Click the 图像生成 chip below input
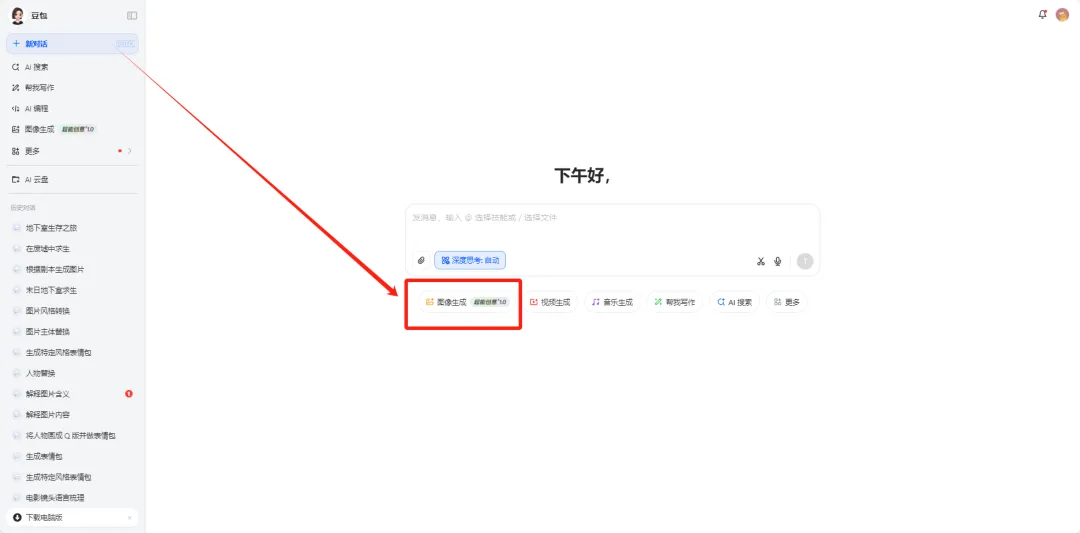Screen dimensions: 1080x533 click(x=466, y=302)
